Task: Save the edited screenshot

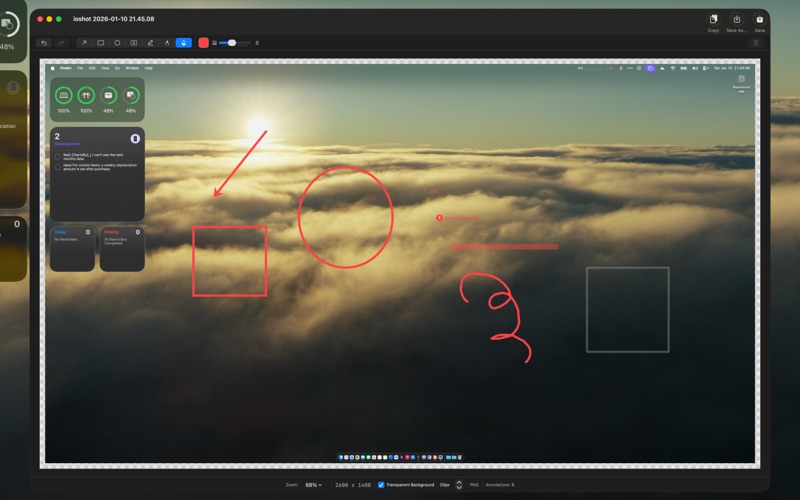Action: 760,22
